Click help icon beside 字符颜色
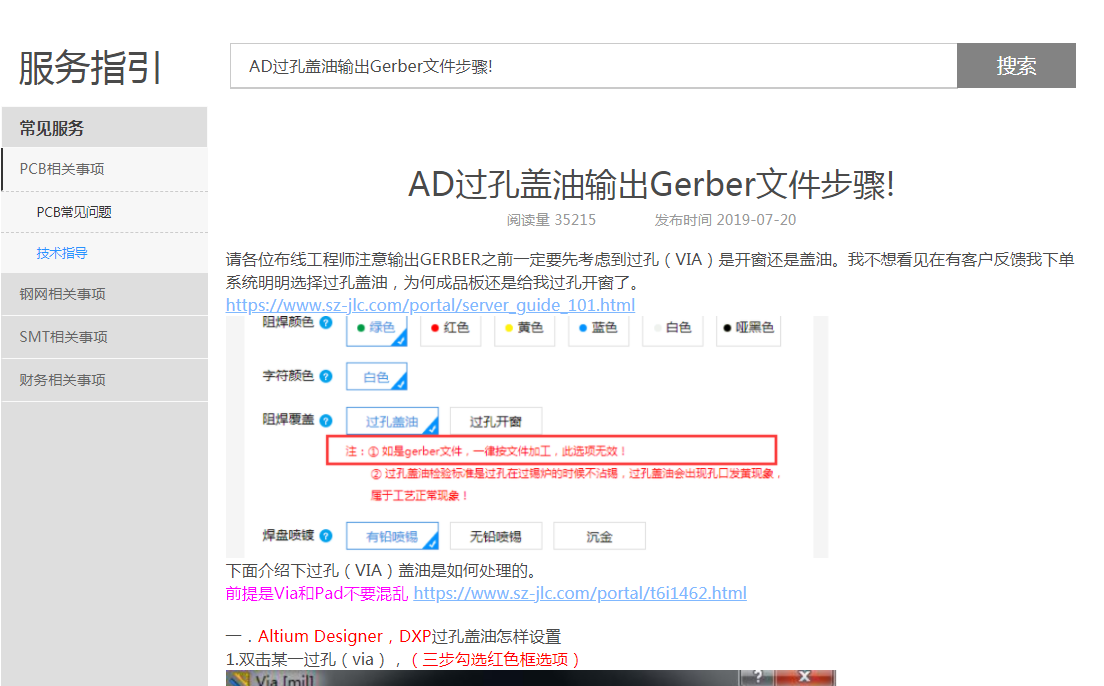Viewport: 1104px width, 686px height. click(326, 376)
